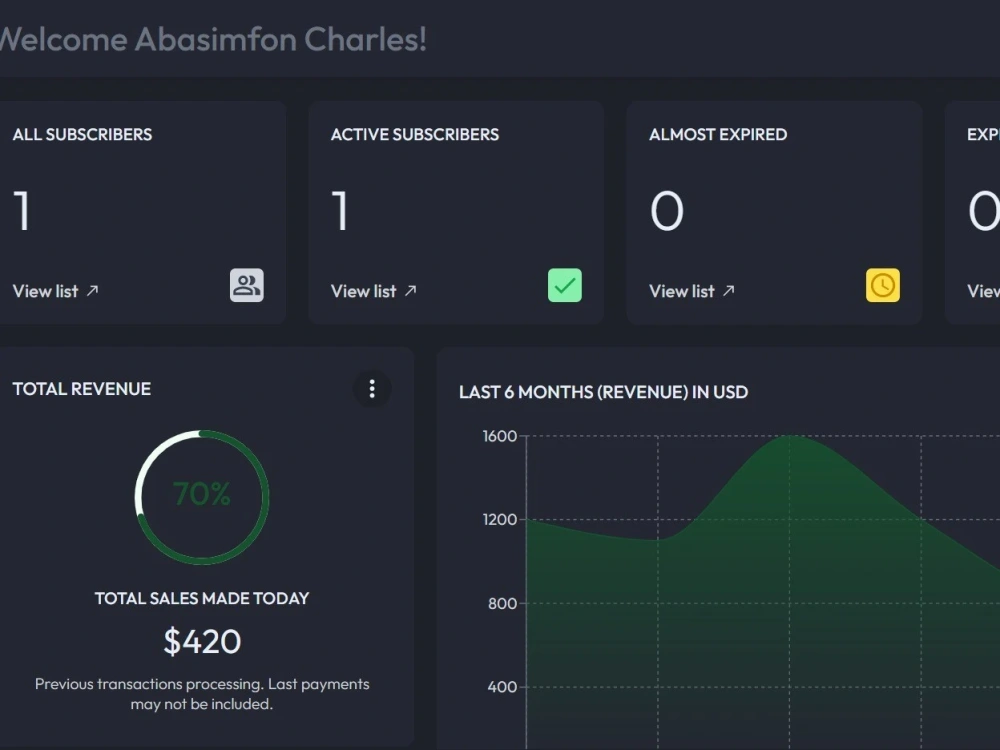Select the $420 total sales amount
Image resolution: width=1000 pixels, height=750 pixels.
202,641
